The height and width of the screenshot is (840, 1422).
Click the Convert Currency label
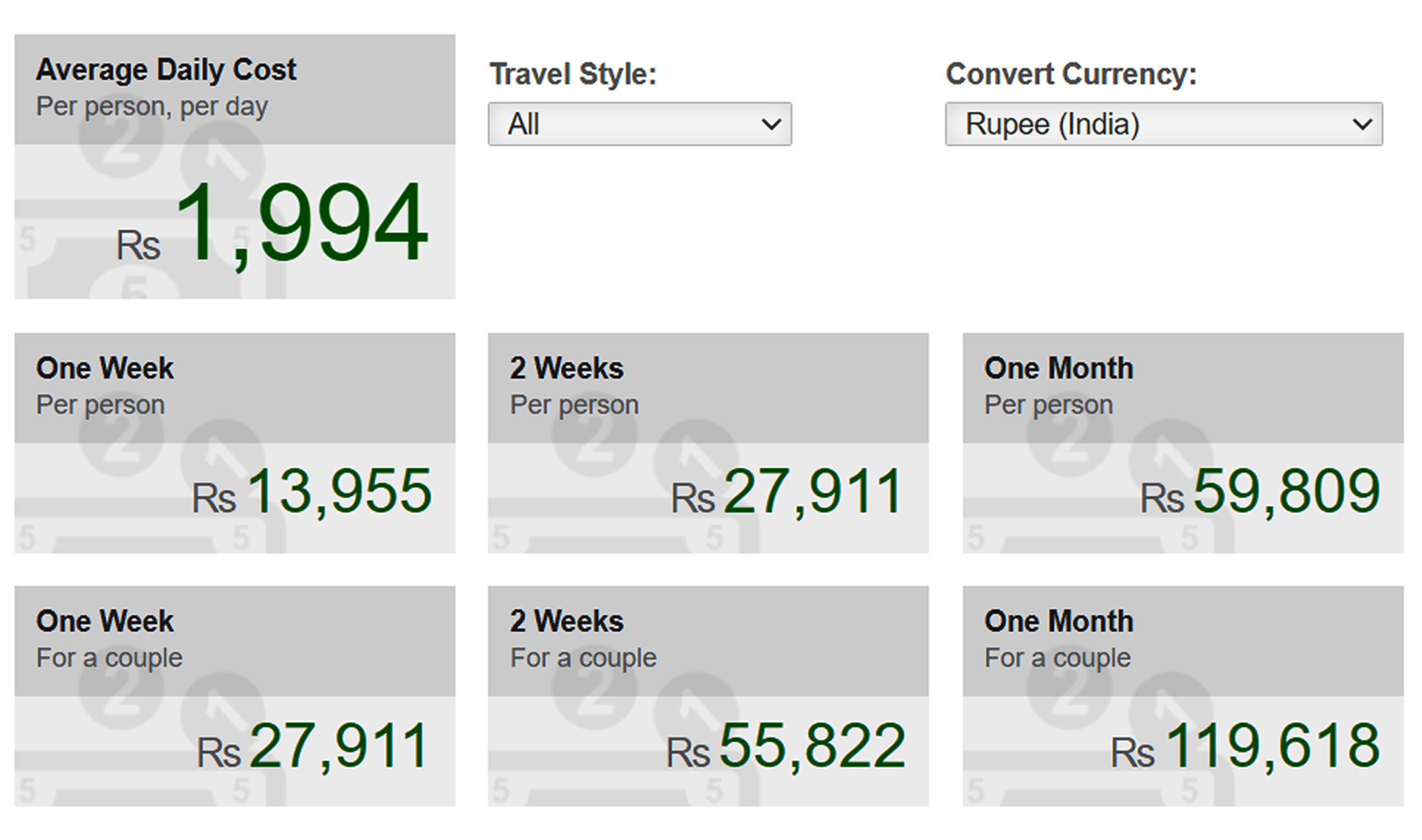pos(1071,74)
